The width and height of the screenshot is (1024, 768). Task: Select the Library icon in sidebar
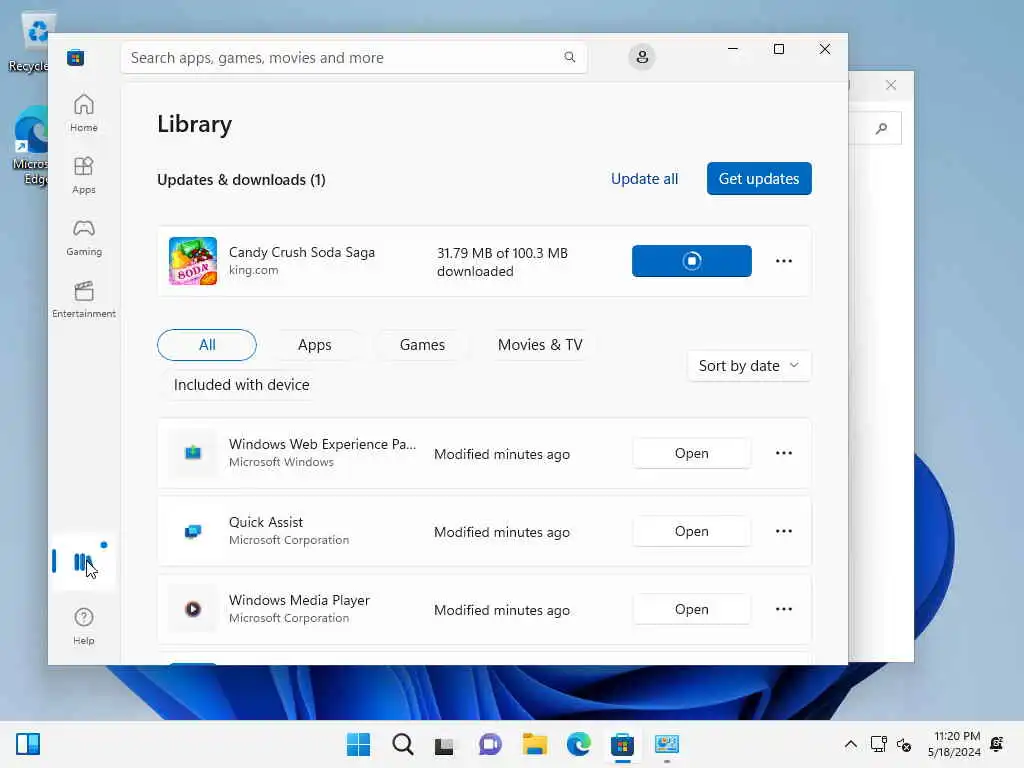[84, 562]
